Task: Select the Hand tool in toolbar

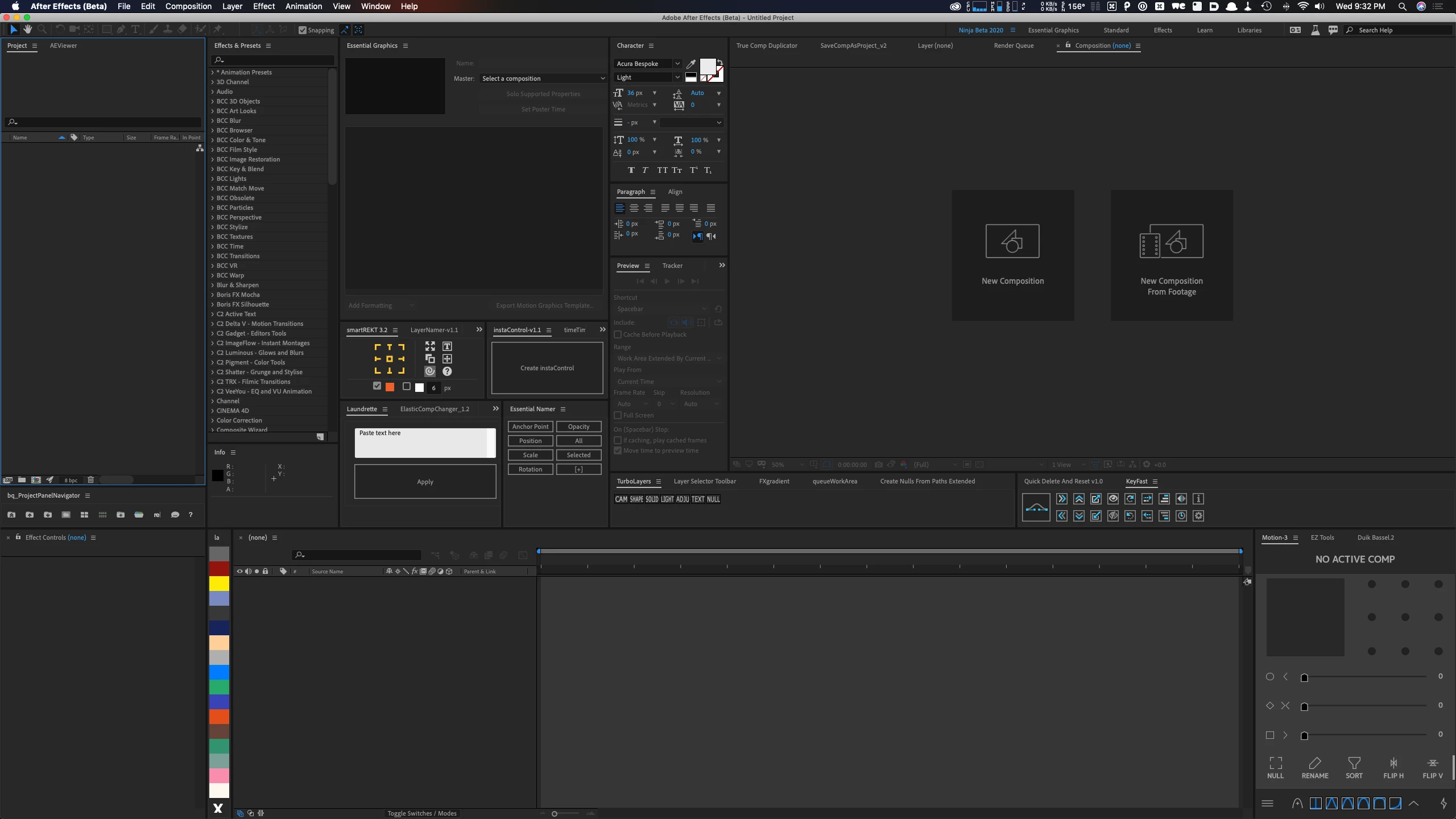Action: [27, 30]
